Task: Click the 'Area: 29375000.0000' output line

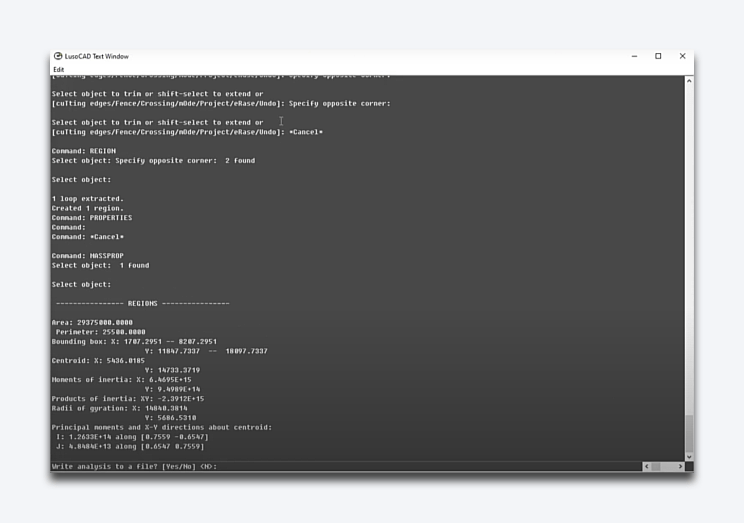Action: coord(92,322)
